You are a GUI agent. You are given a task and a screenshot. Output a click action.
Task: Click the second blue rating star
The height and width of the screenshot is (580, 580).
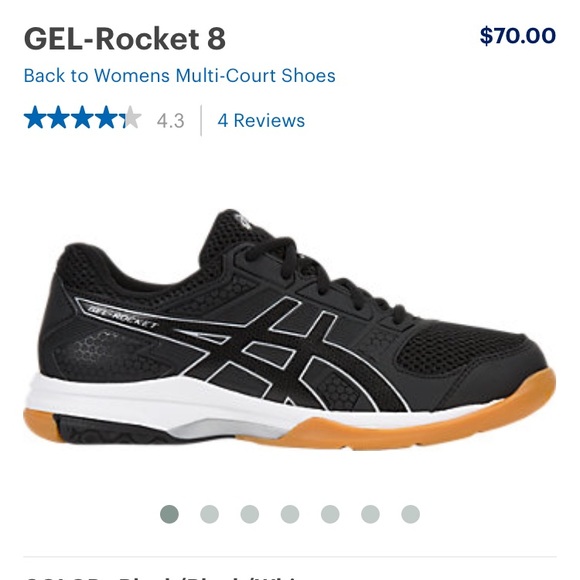(x=59, y=117)
